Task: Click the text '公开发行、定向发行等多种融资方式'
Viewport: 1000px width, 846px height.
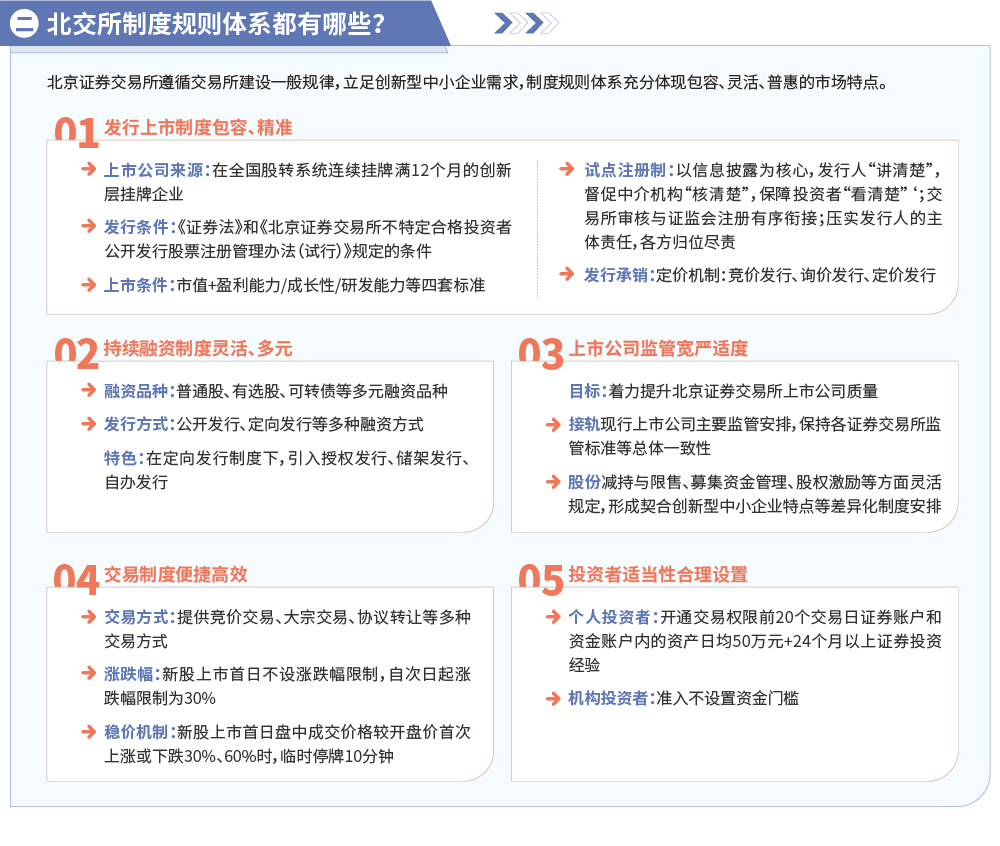Action: 300,425
